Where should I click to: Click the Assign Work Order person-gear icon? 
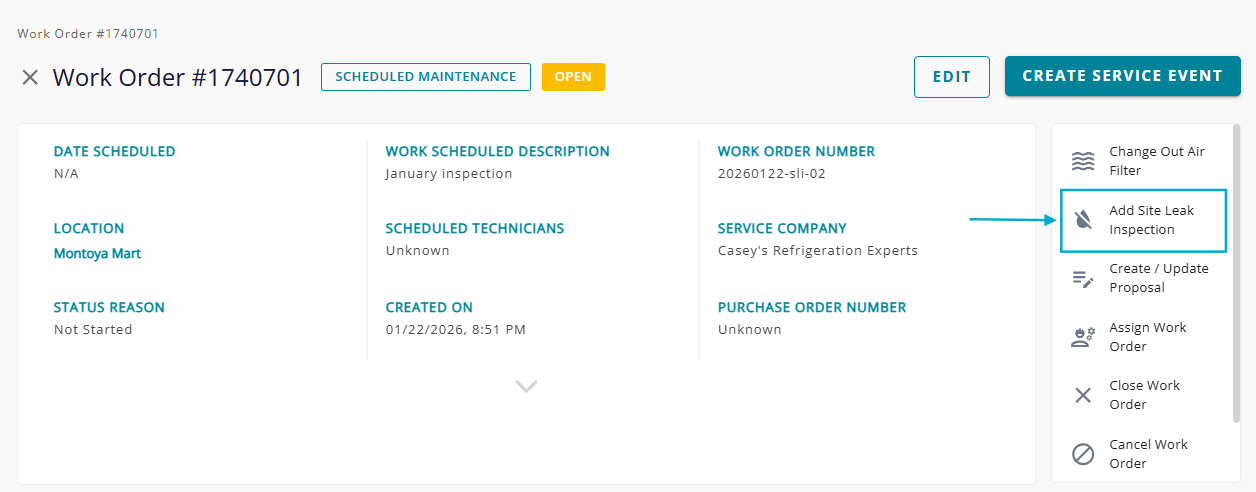tap(1083, 337)
